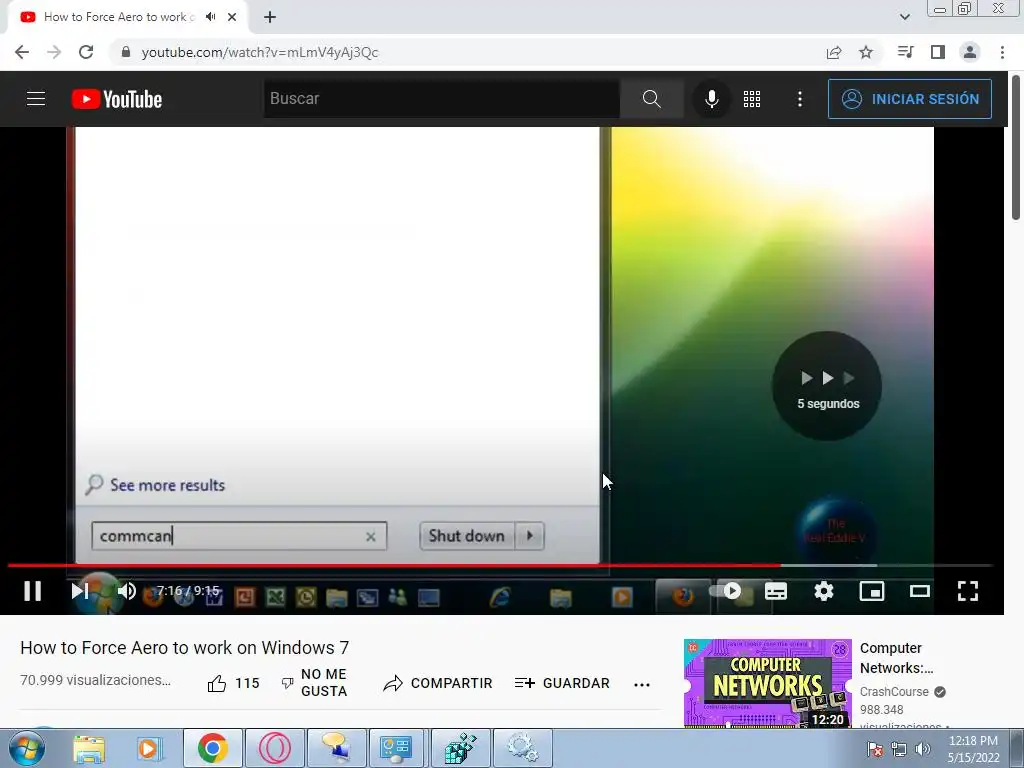Open Chrome media controls icon
Screen dimensions: 1024x768
pyautogui.click(x=906, y=52)
